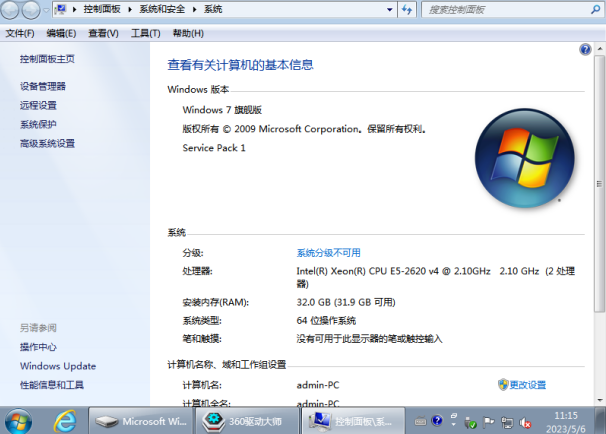
Task: Open 高级系统设置 in the sidebar
Action: point(47,143)
